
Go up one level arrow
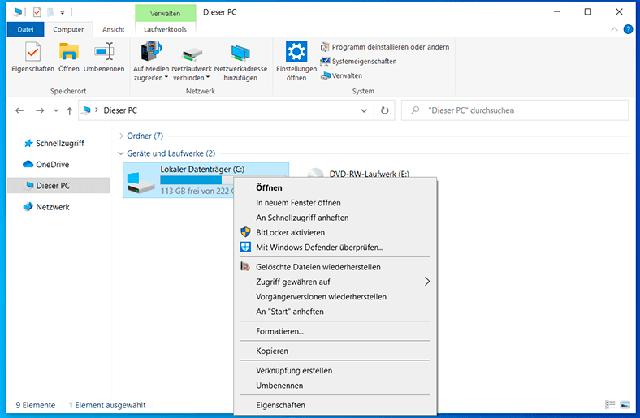(69, 111)
